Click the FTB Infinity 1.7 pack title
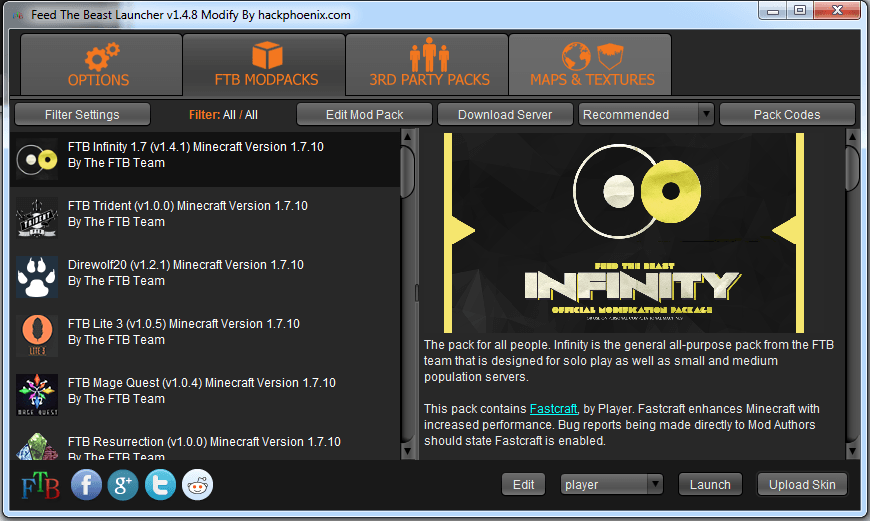This screenshot has height=521, width=870. [x=195, y=146]
